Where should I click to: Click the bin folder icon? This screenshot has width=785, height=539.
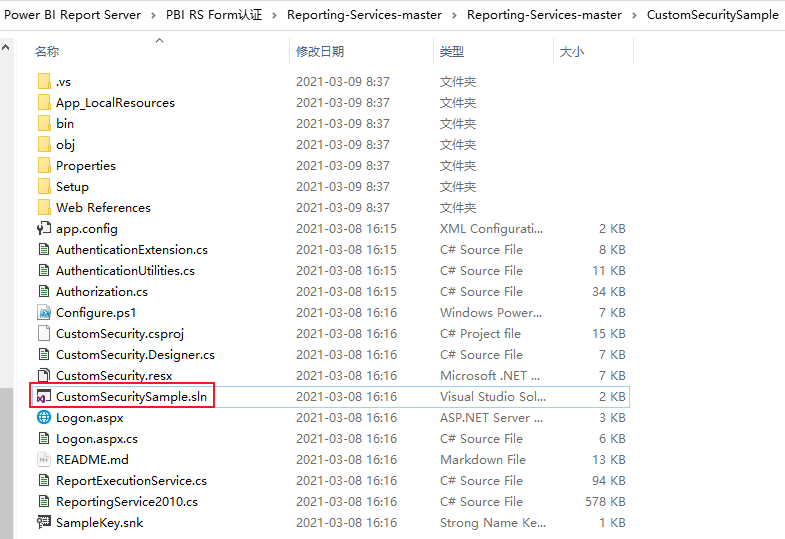click(44, 123)
